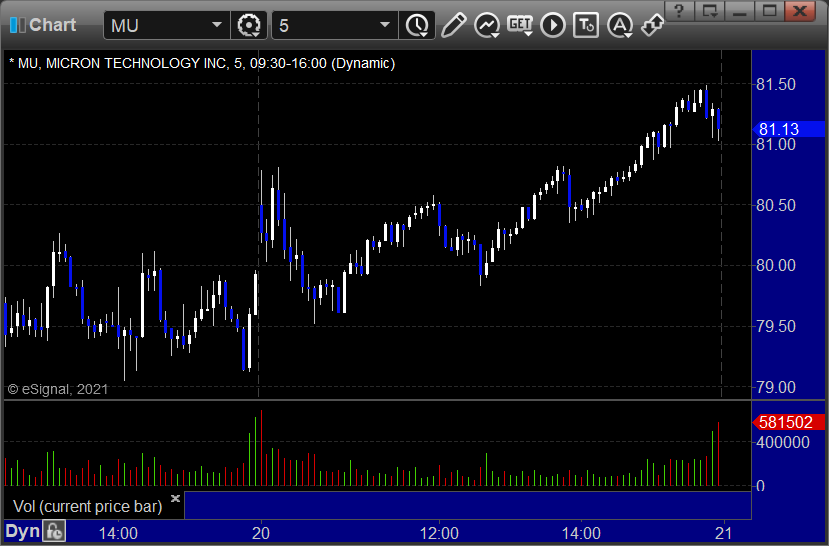This screenshot has height=546, width=829.
Task: Click the Vol (current price bar) label
Action: pos(88,506)
